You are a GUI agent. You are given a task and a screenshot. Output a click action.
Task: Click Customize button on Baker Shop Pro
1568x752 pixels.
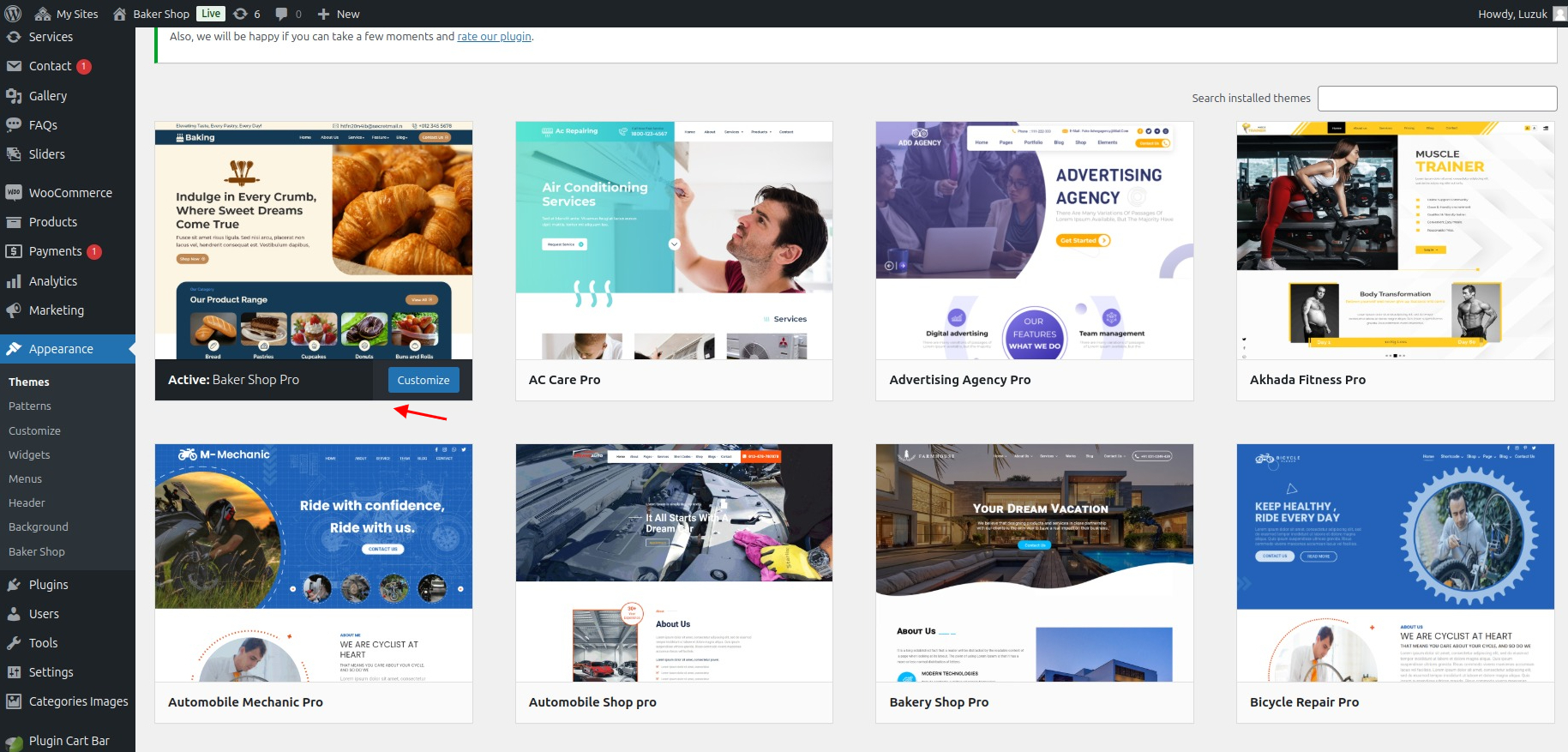point(424,380)
